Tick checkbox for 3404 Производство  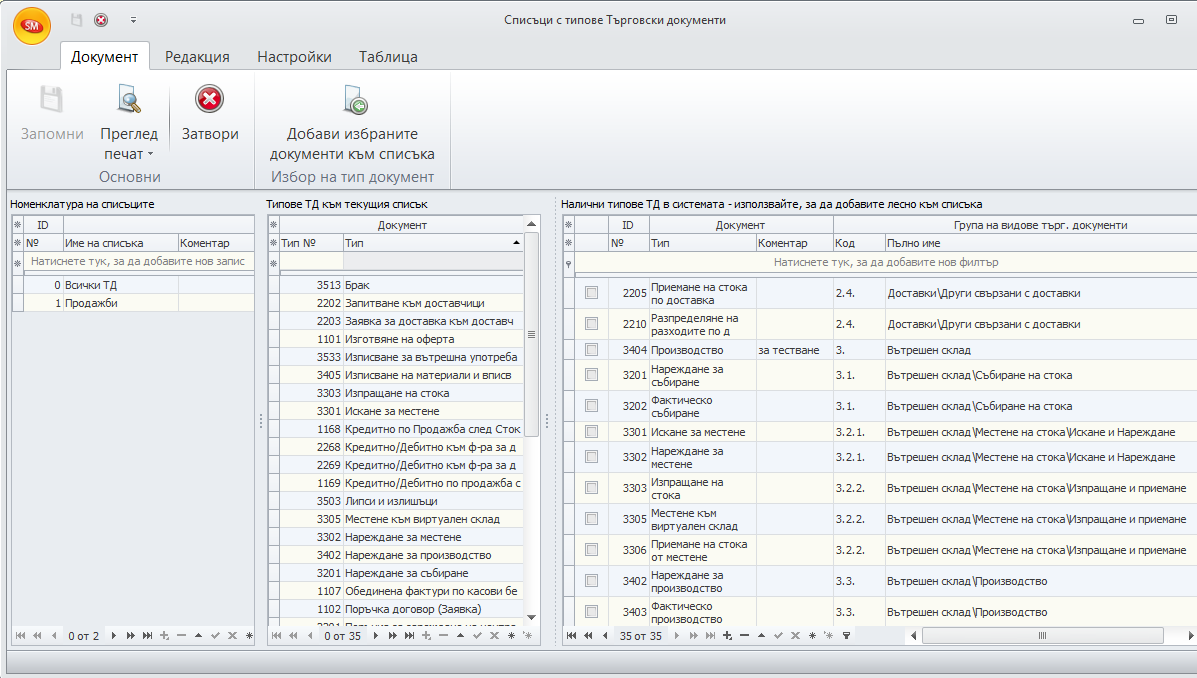click(592, 350)
